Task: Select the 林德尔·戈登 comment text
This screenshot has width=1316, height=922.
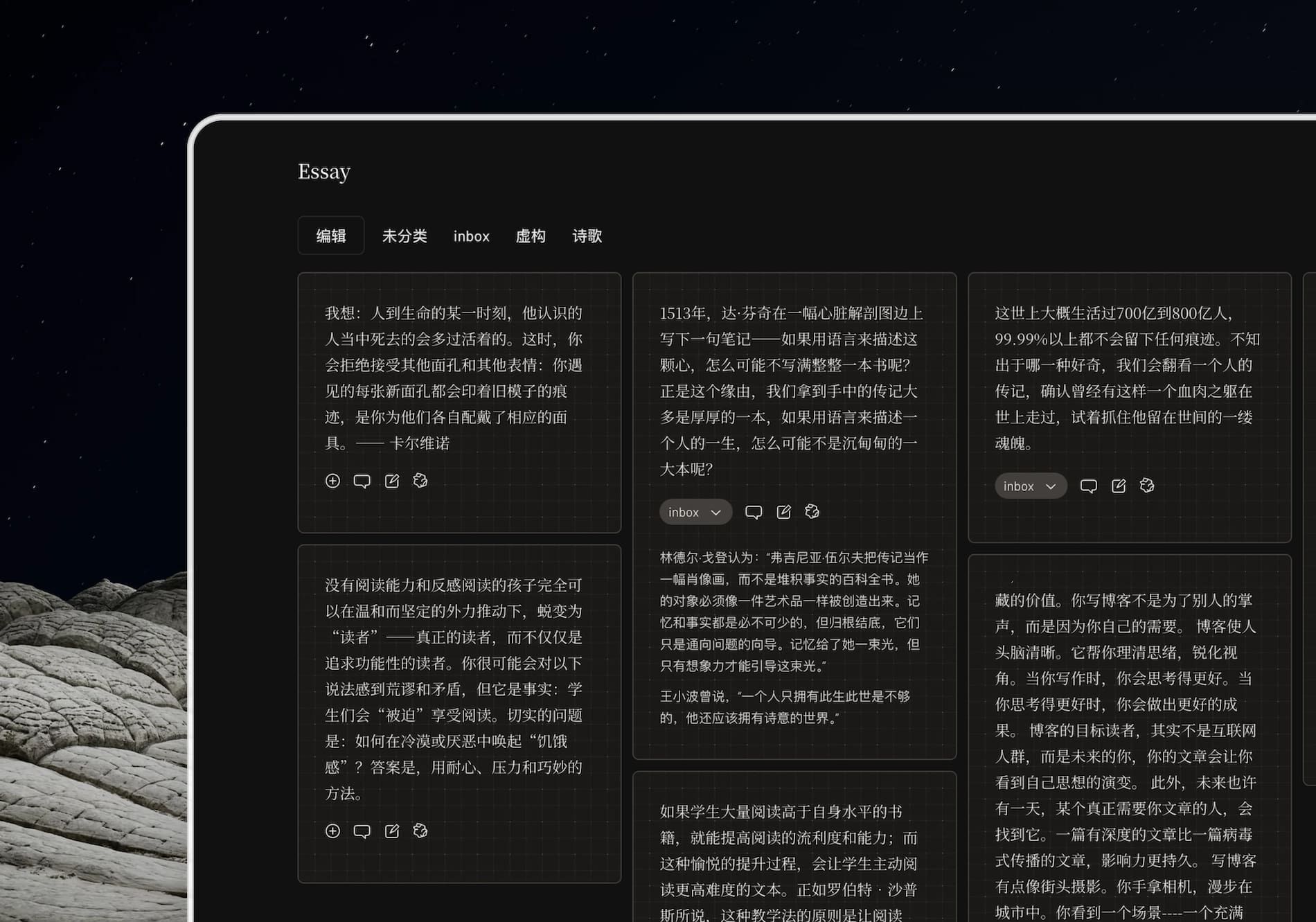Action: click(793, 611)
